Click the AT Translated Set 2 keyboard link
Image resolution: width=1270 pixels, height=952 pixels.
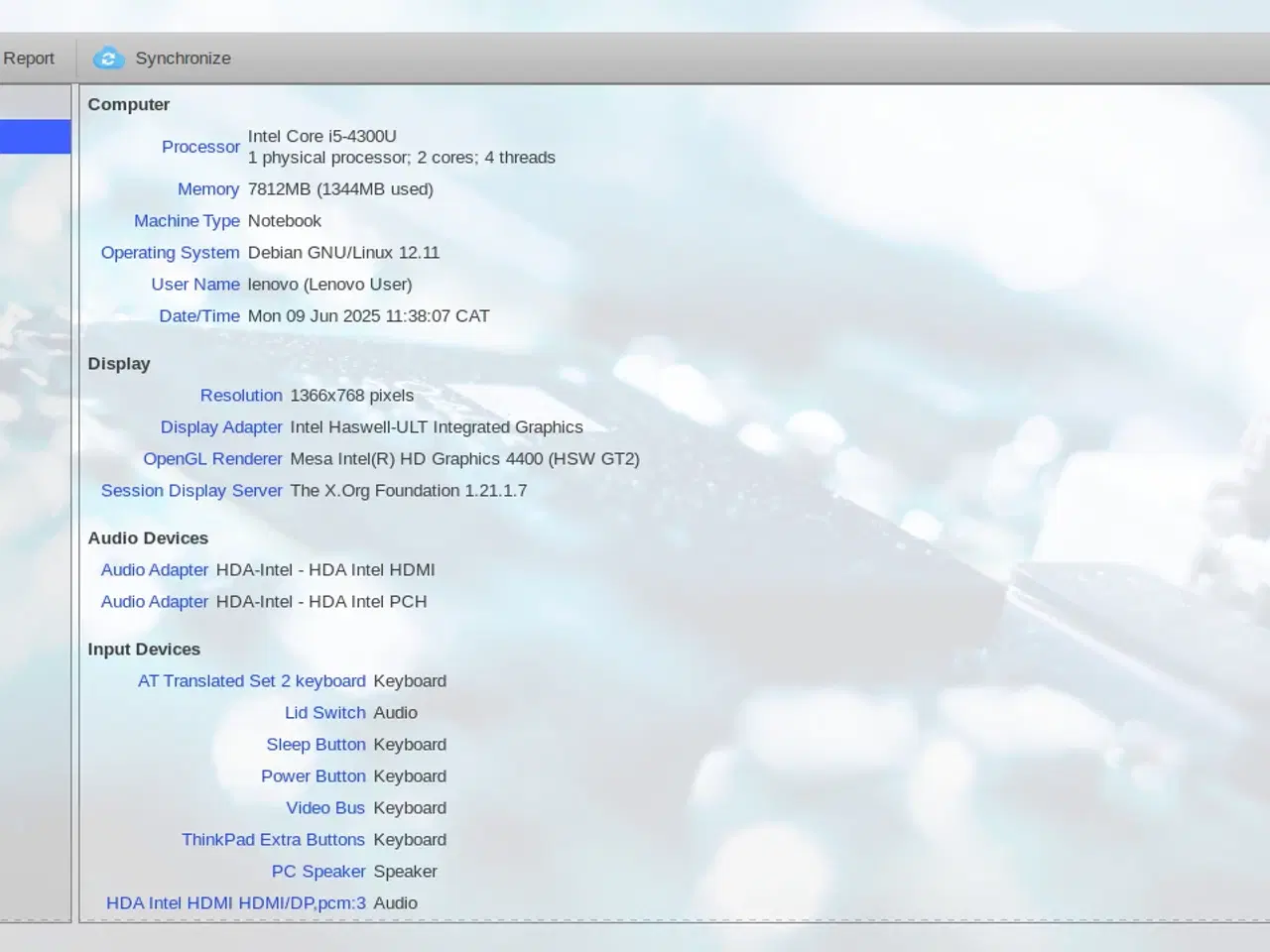point(251,681)
